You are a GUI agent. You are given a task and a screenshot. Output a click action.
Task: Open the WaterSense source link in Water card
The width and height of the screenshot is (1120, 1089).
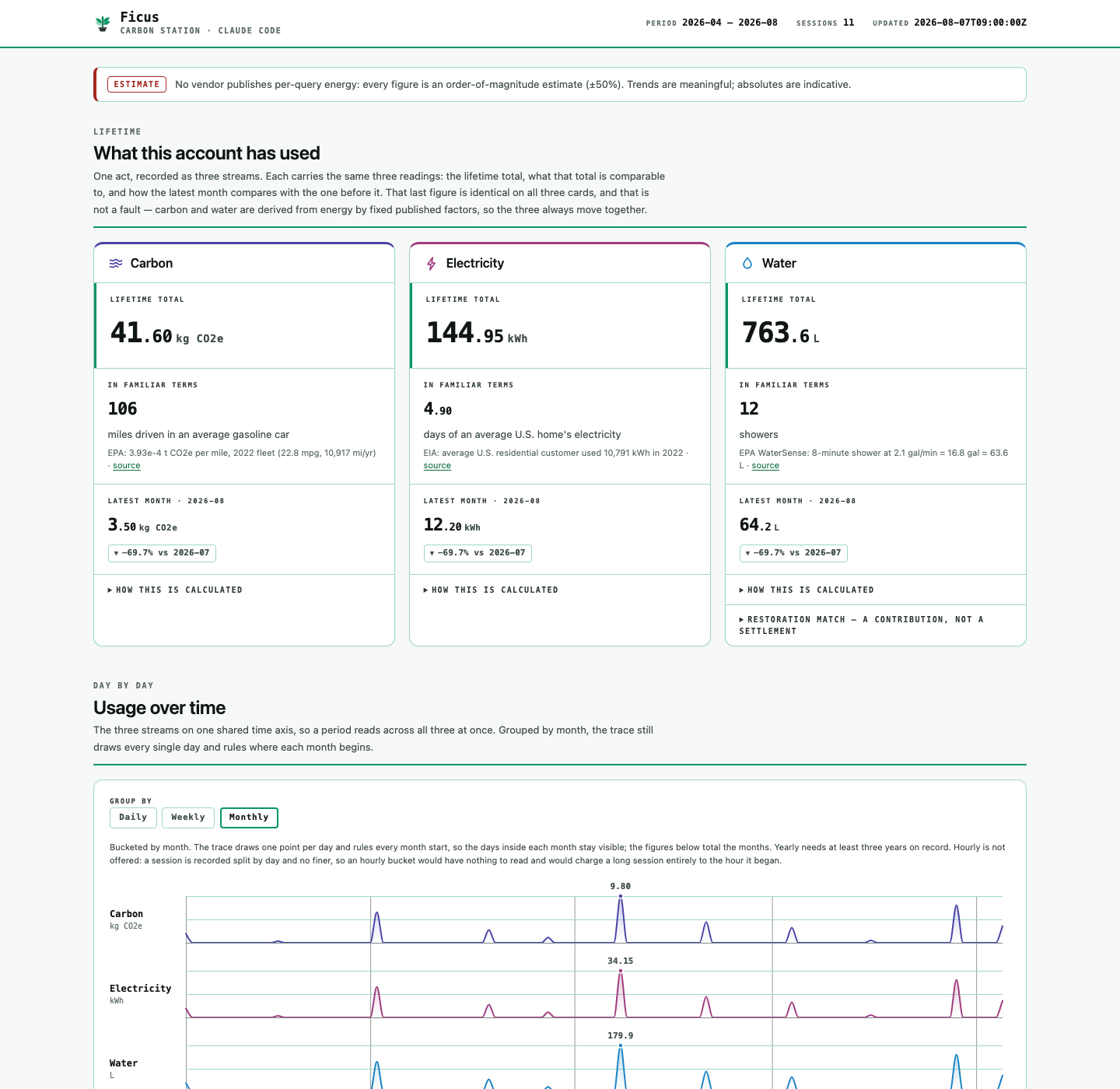tap(765, 466)
